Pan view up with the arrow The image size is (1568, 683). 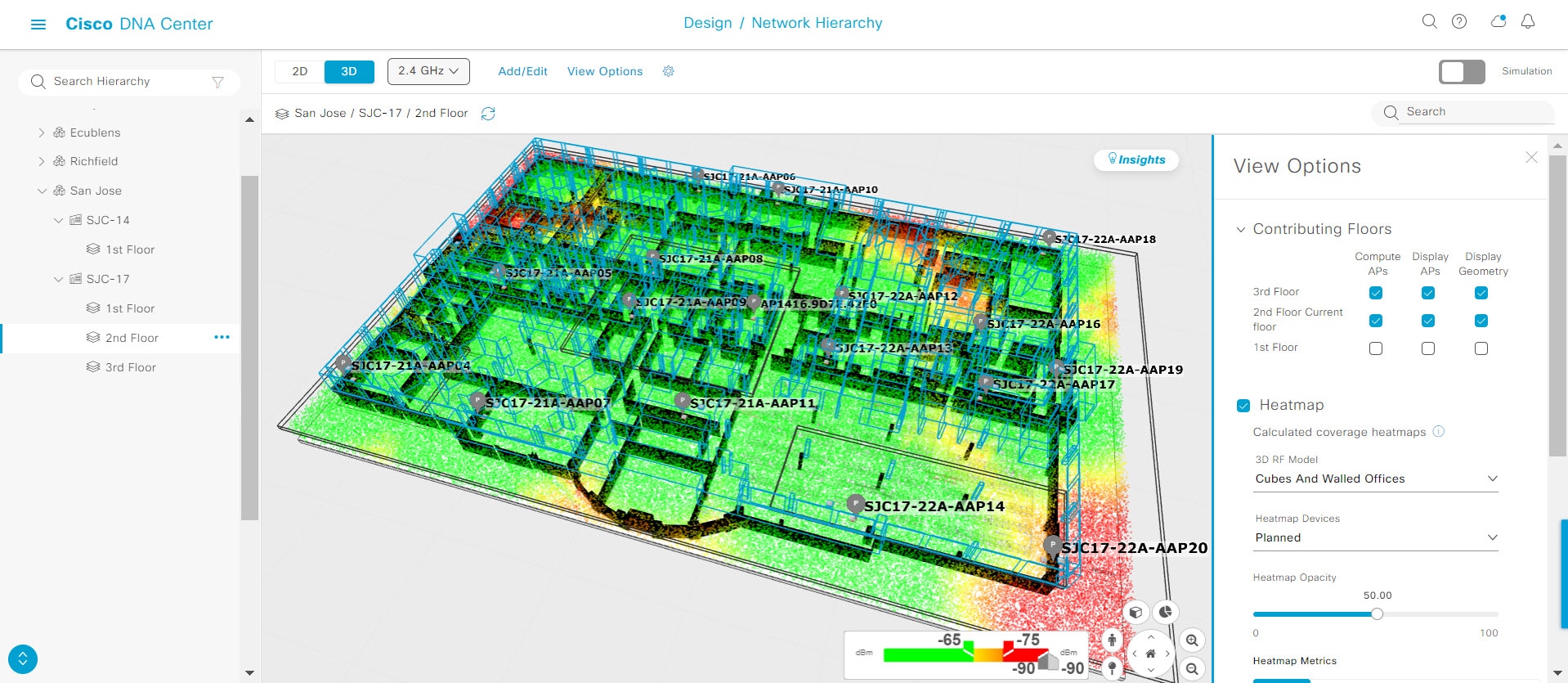click(x=1150, y=637)
